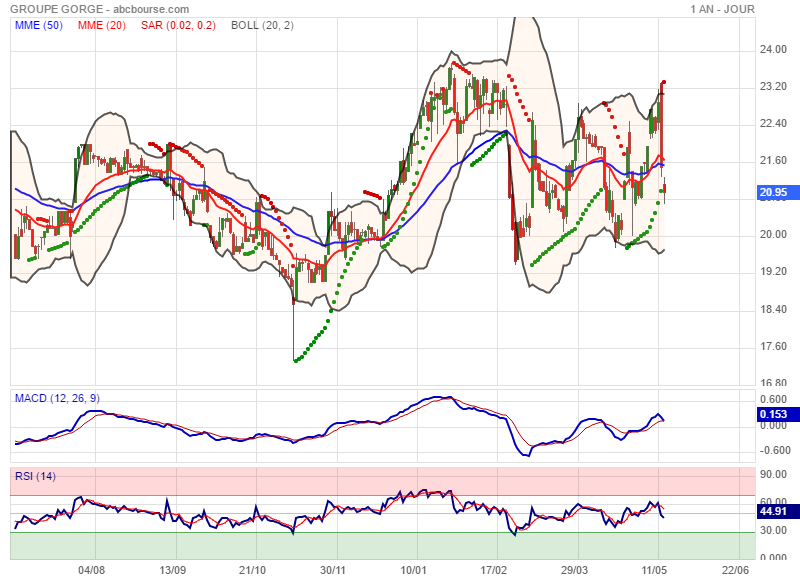The width and height of the screenshot is (800, 580).
Task: Select the 21.60 price axis label
Action: point(773,161)
